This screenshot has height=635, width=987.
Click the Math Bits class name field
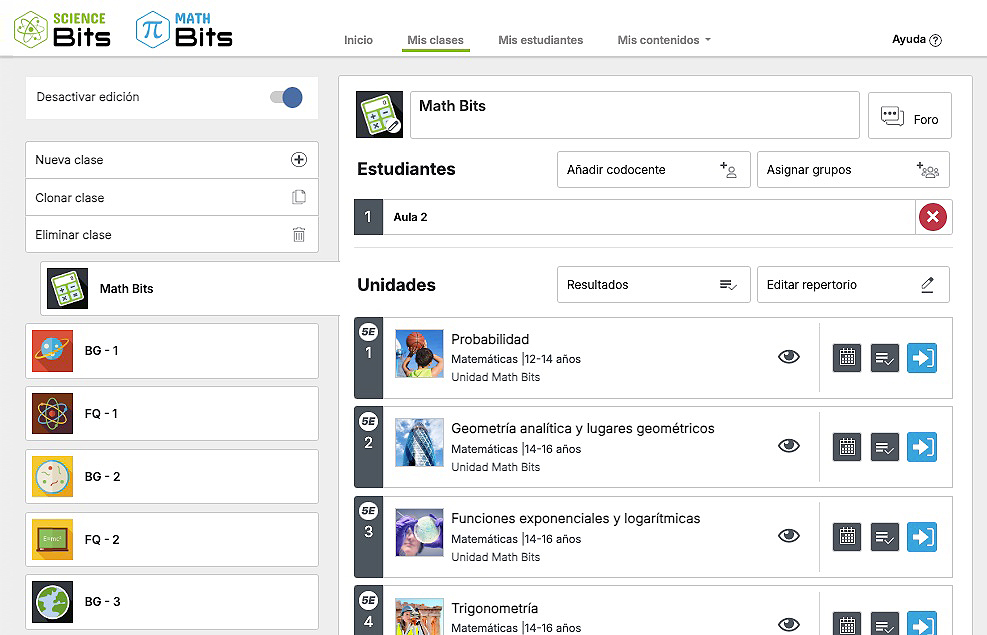coord(634,115)
